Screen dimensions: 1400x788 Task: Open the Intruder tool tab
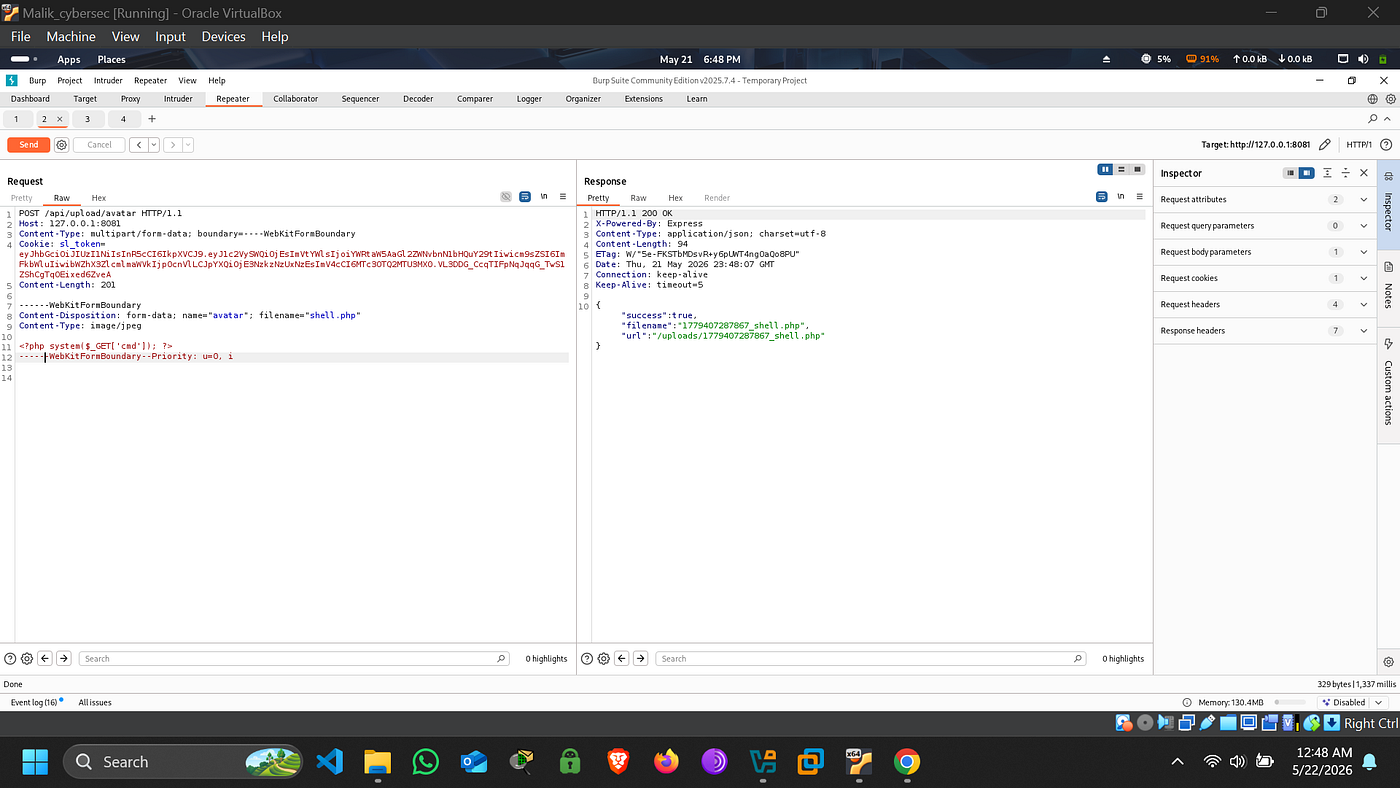(178, 99)
